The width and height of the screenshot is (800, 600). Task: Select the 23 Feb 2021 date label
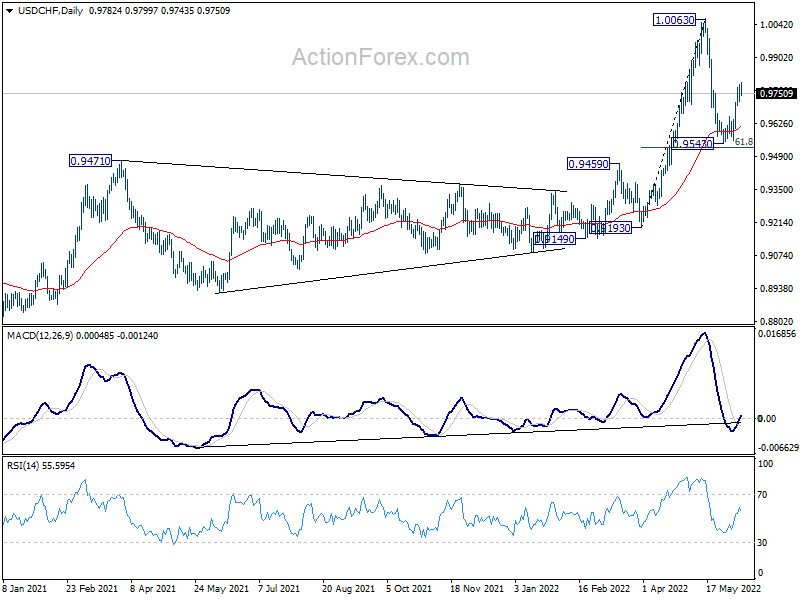click(92, 588)
